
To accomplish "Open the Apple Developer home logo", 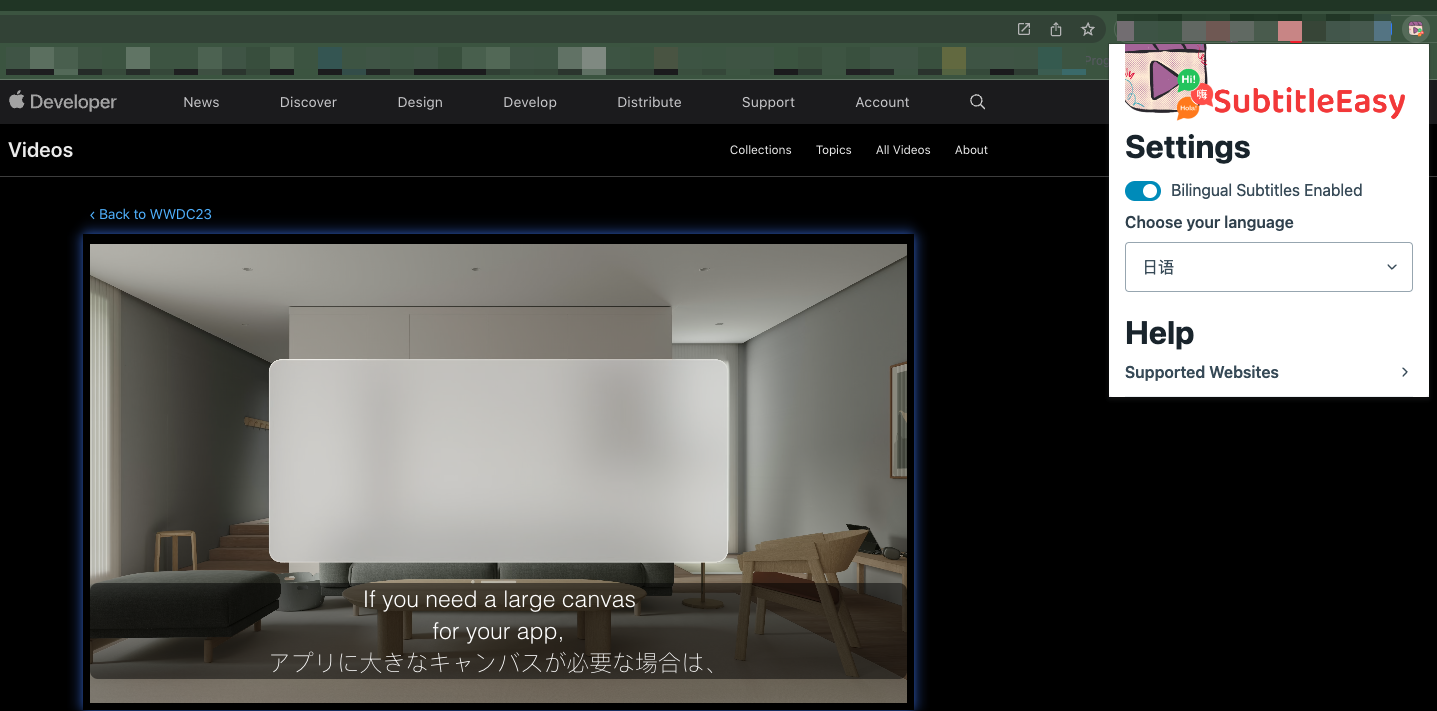I will [62, 102].
